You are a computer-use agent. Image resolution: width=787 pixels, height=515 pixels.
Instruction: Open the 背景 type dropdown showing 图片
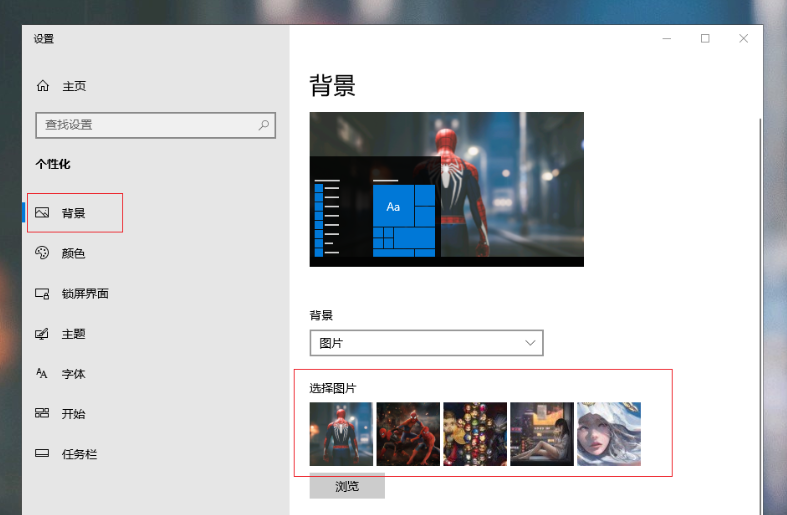pyautogui.click(x=426, y=343)
